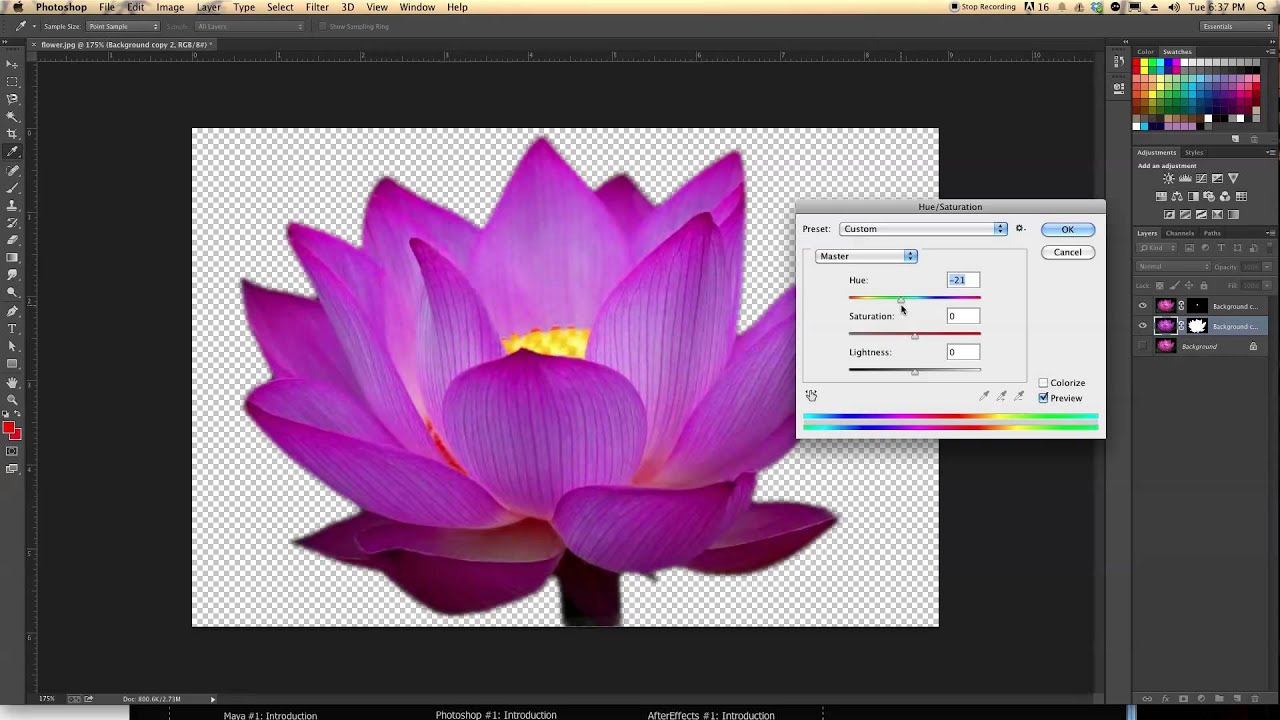Screen dimensions: 1280x720
Task: Open the Preset dropdown showing Custom
Action: coord(923,229)
